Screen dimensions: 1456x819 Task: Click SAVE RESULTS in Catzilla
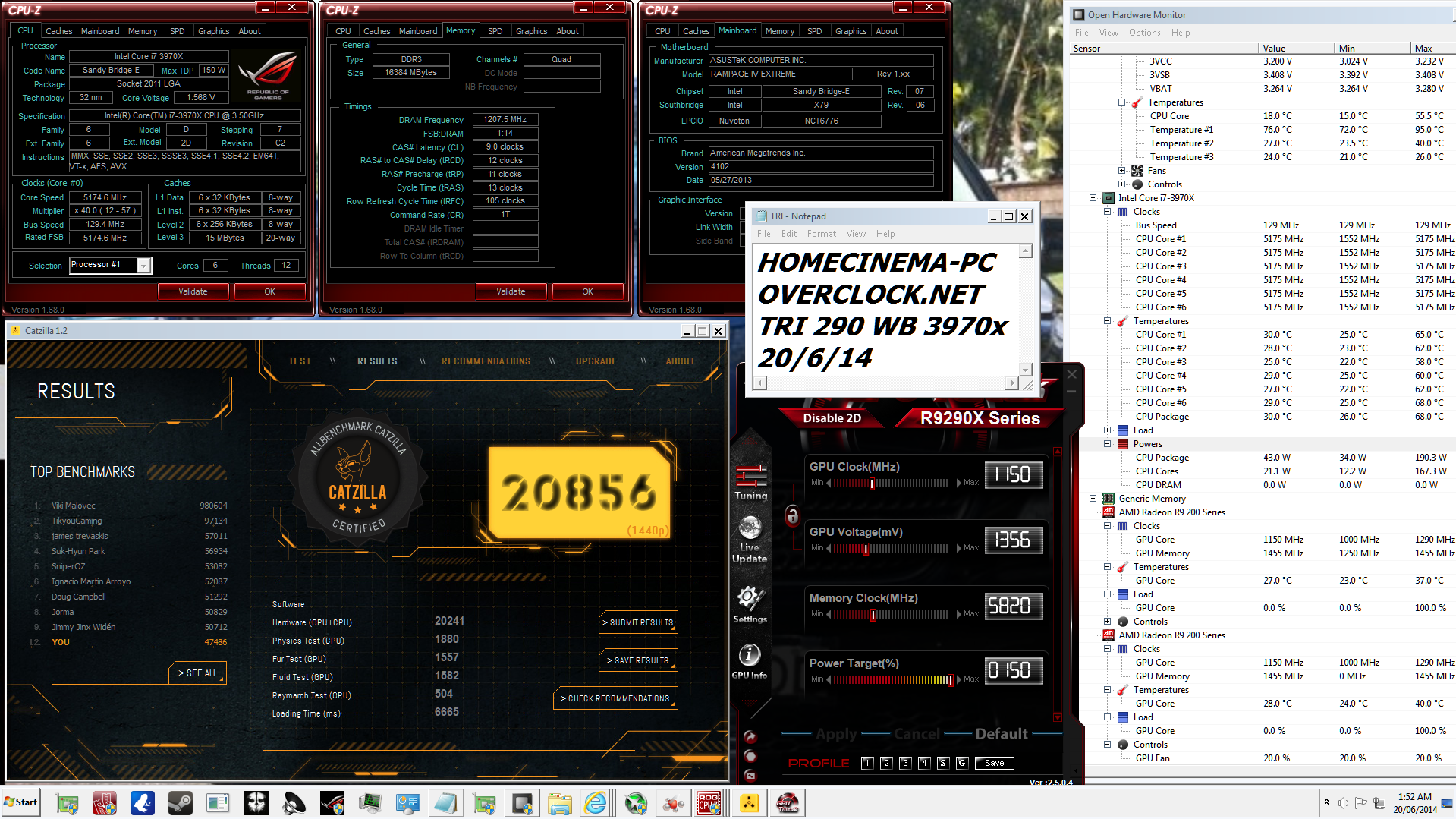click(x=638, y=660)
